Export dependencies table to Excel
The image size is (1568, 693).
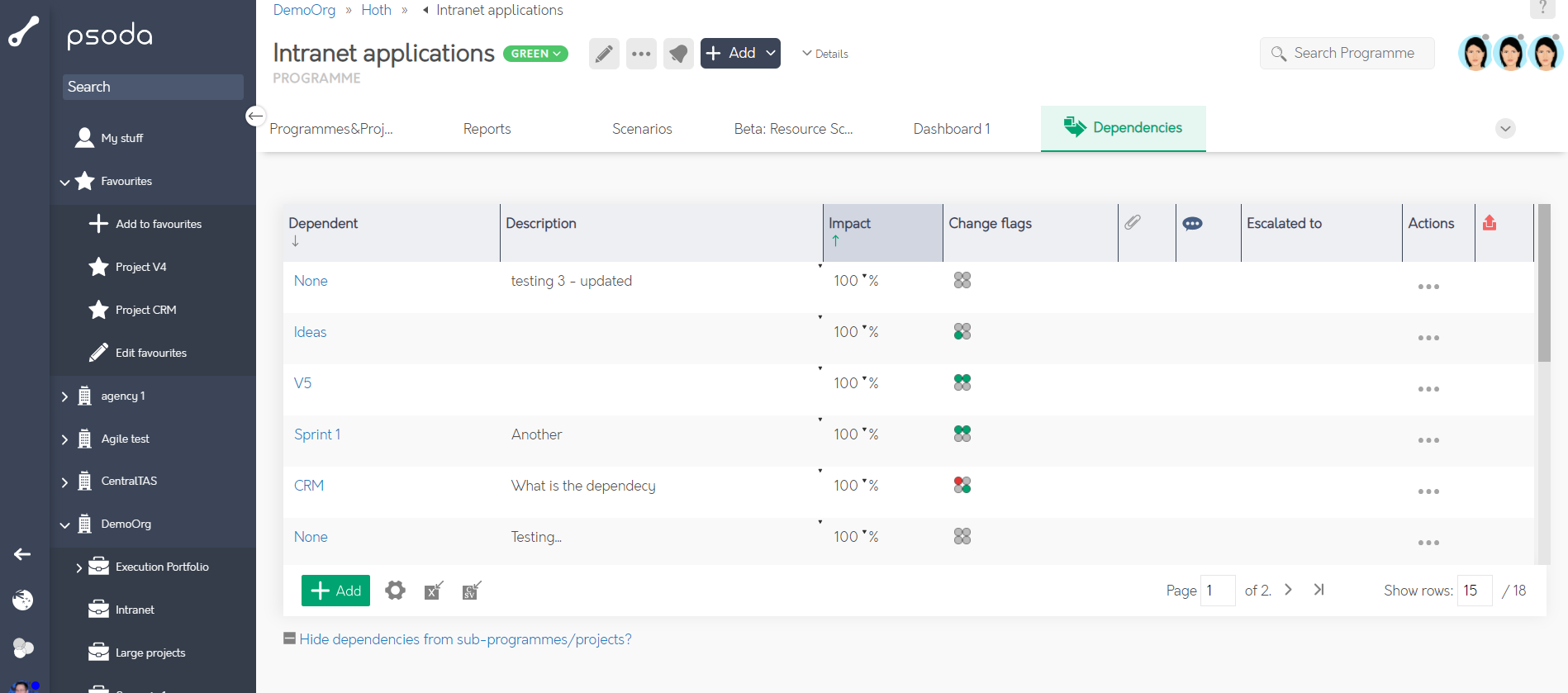click(x=434, y=591)
